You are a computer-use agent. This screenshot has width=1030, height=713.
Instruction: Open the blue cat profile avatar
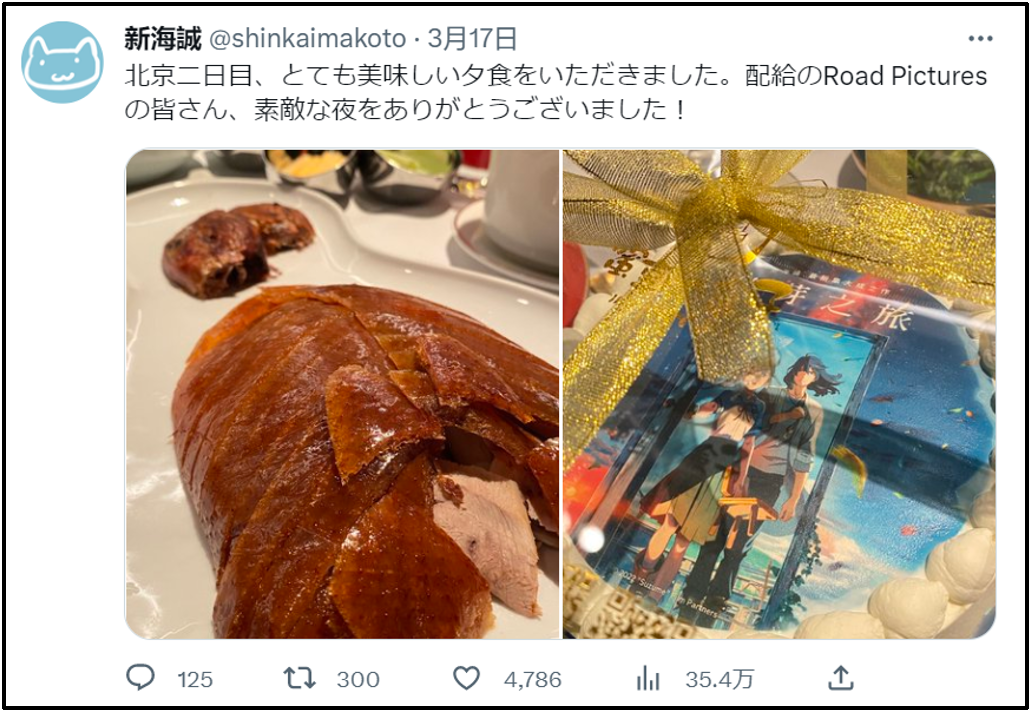pyautogui.click(x=62, y=62)
